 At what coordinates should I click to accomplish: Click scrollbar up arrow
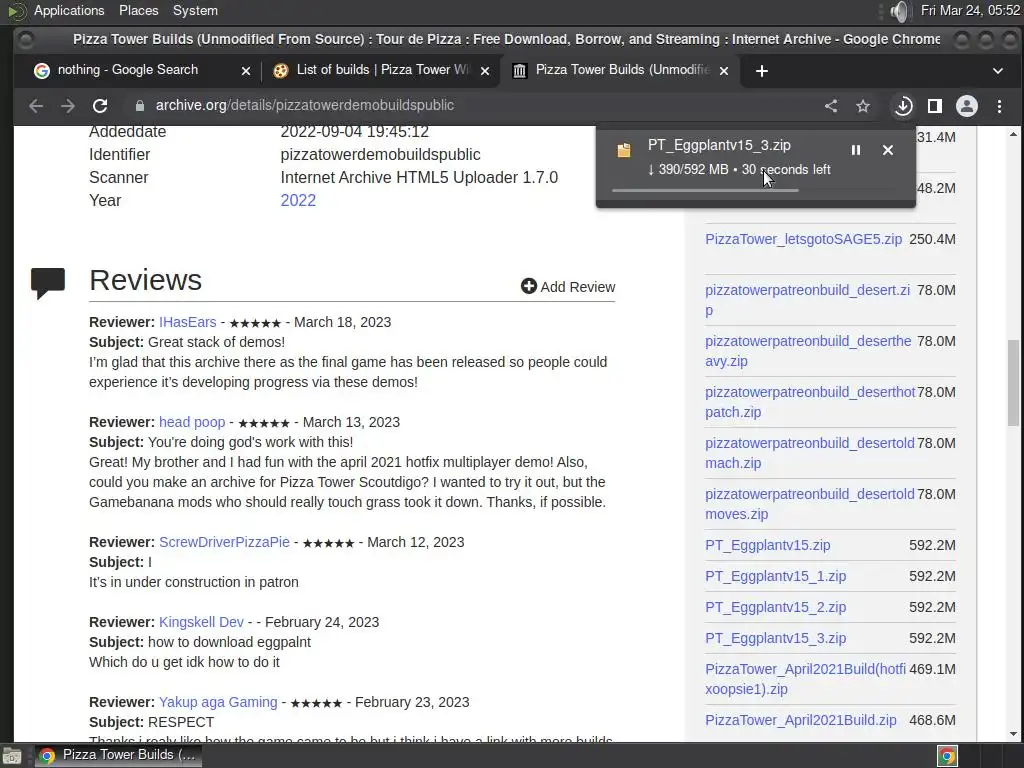click(1013, 135)
